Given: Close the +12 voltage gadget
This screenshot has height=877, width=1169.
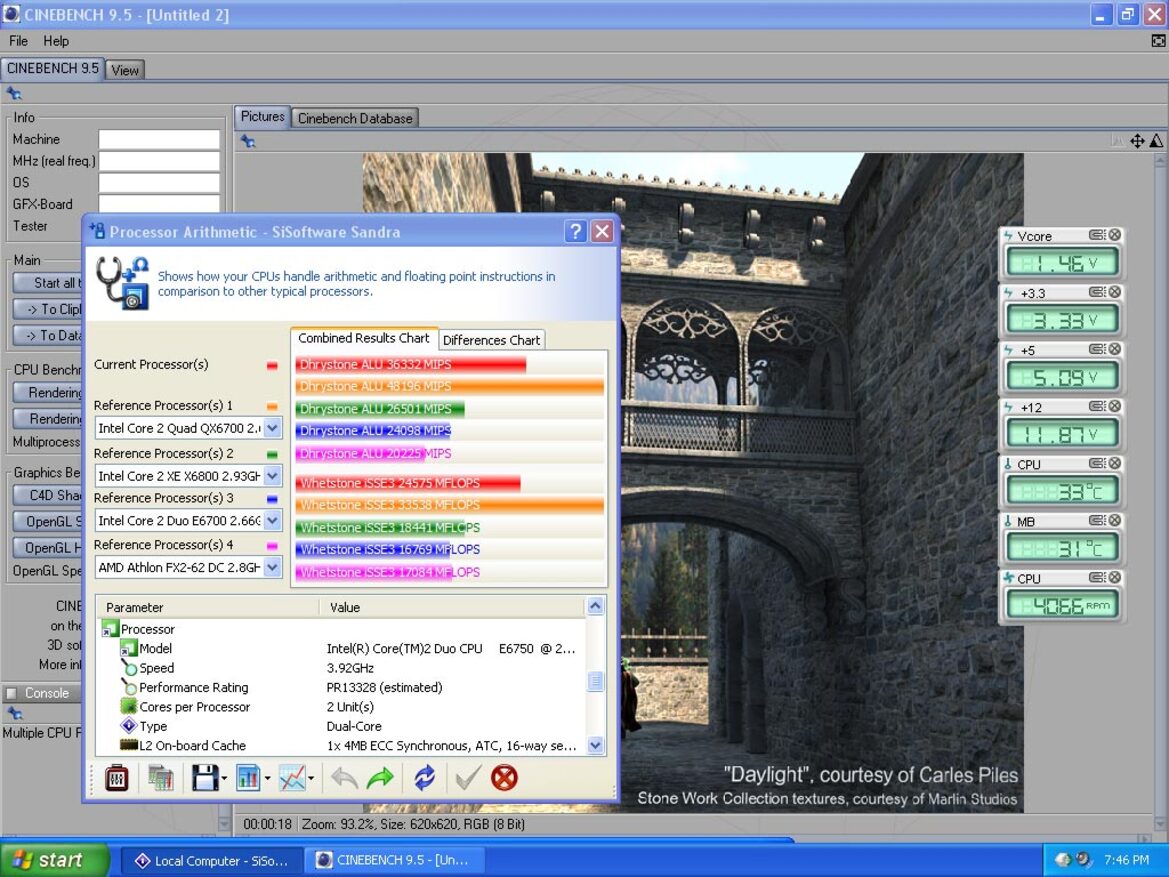Looking at the screenshot, I should 1115,406.
